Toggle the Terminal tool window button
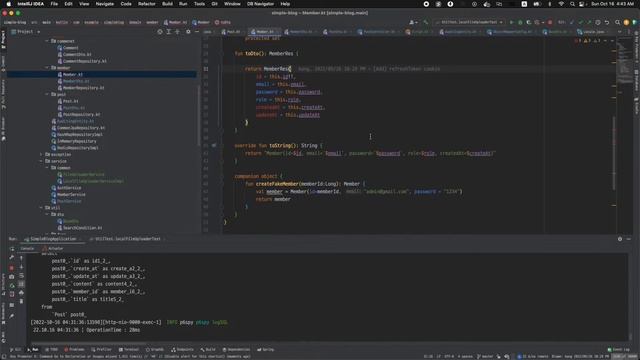640x360 pixels. pyautogui.click(x=129, y=350)
